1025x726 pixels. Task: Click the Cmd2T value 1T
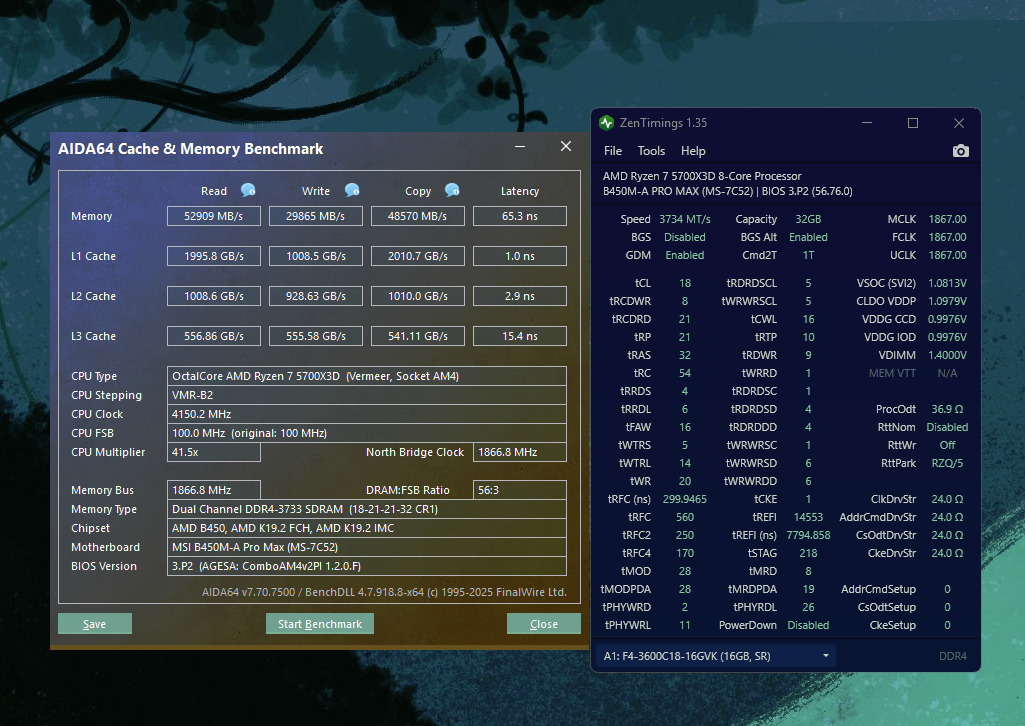pyautogui.click(x=808, y=255)
